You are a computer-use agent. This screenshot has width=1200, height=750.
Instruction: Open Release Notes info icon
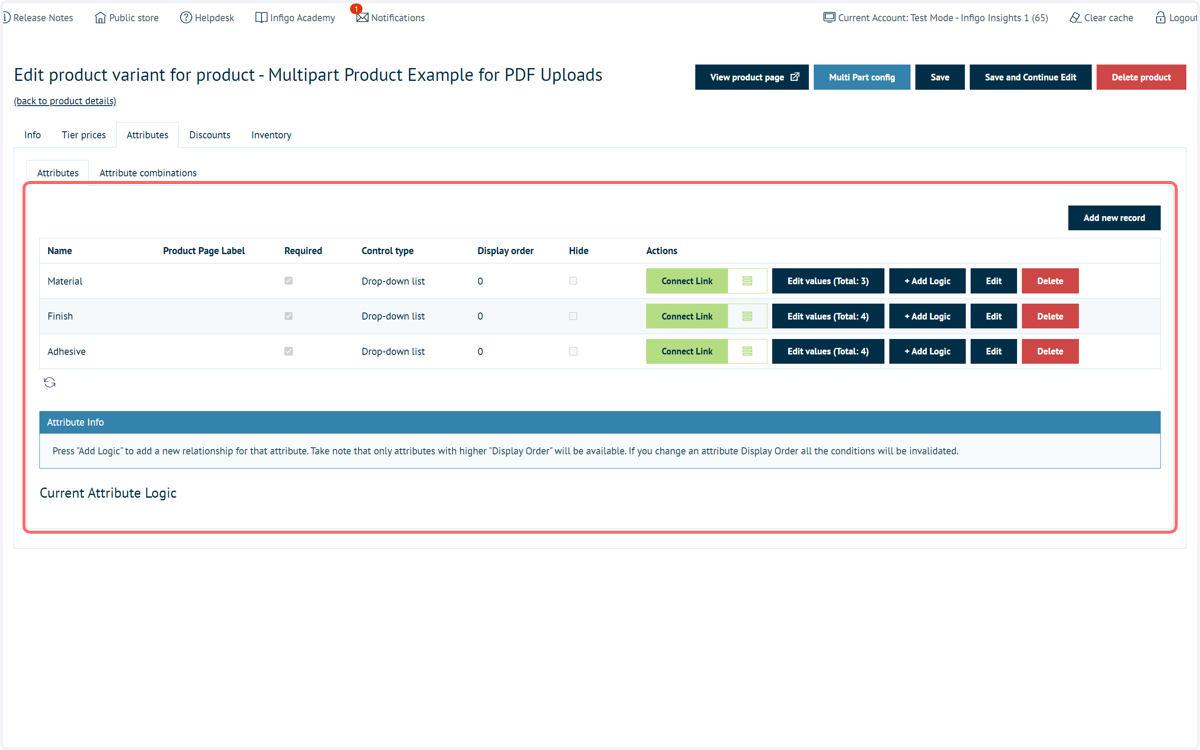point(5,18)
